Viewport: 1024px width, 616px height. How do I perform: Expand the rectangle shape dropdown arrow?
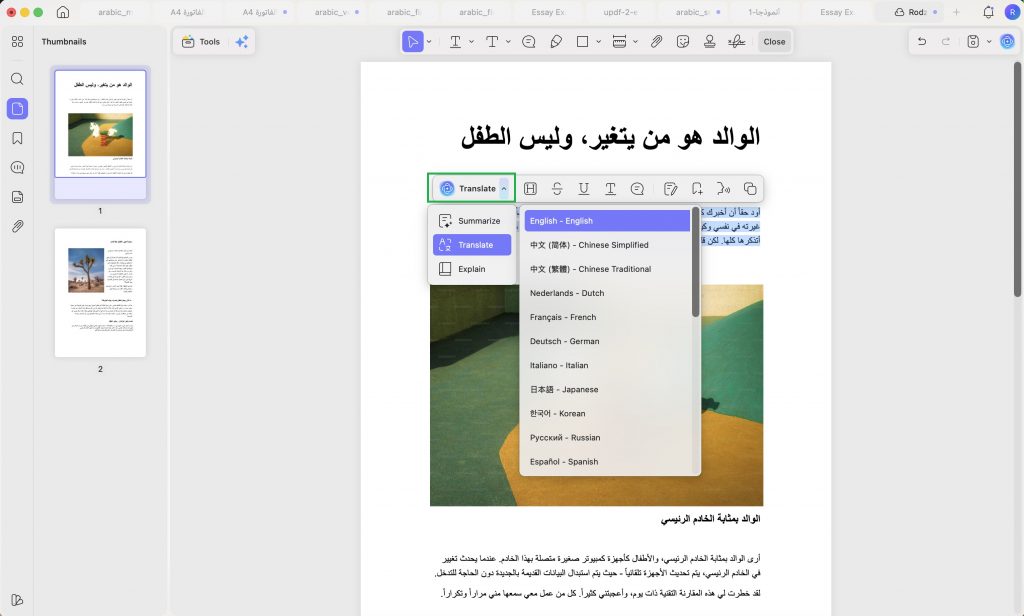click(598, 41)
